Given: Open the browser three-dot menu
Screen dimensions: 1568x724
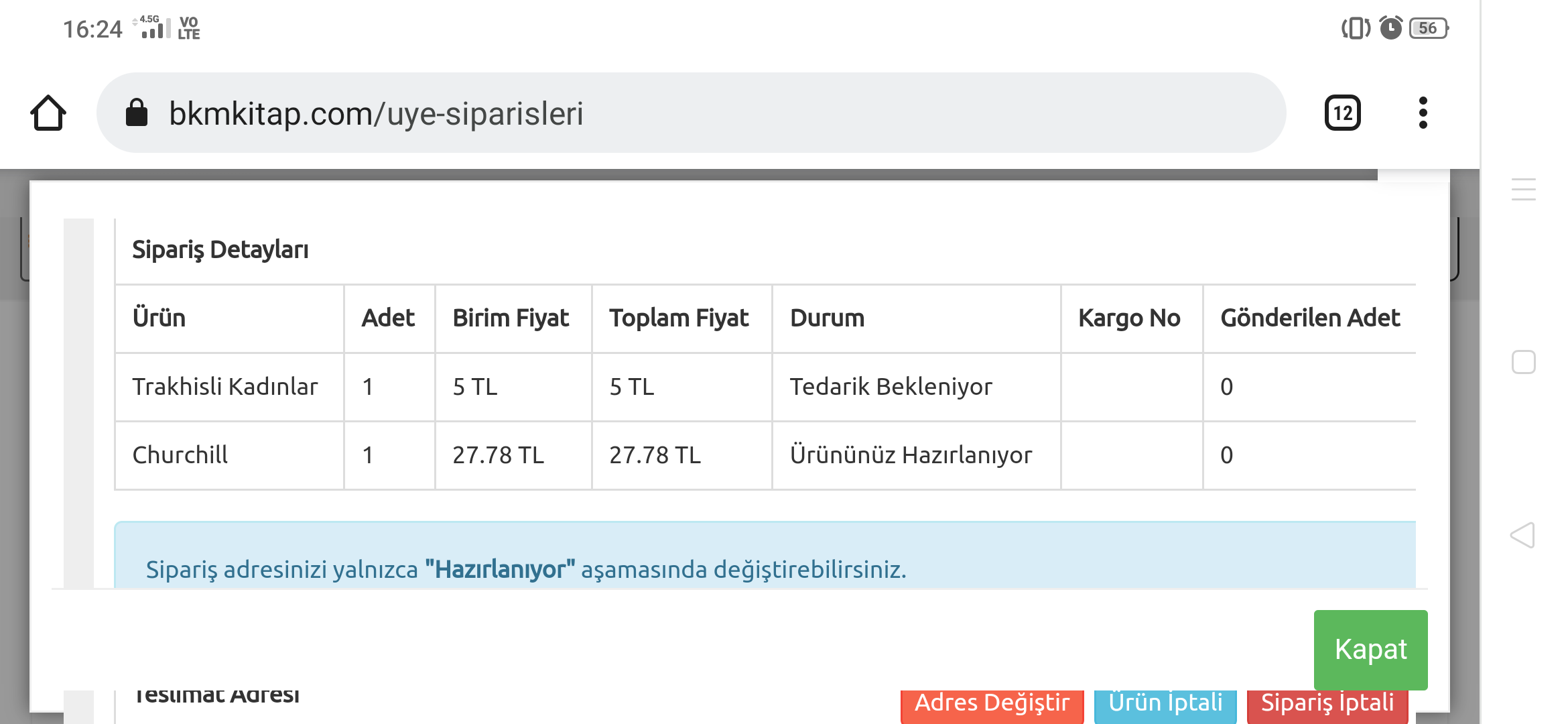Looking at the screenshot, I should 1423,113.
